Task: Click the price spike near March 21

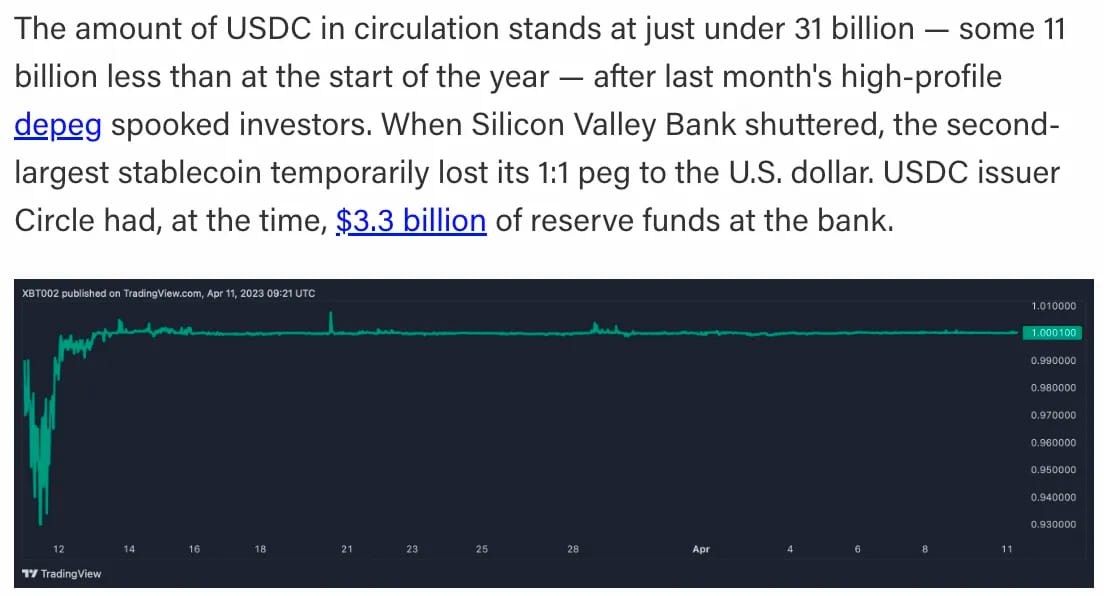Action: tap(330, 321)
